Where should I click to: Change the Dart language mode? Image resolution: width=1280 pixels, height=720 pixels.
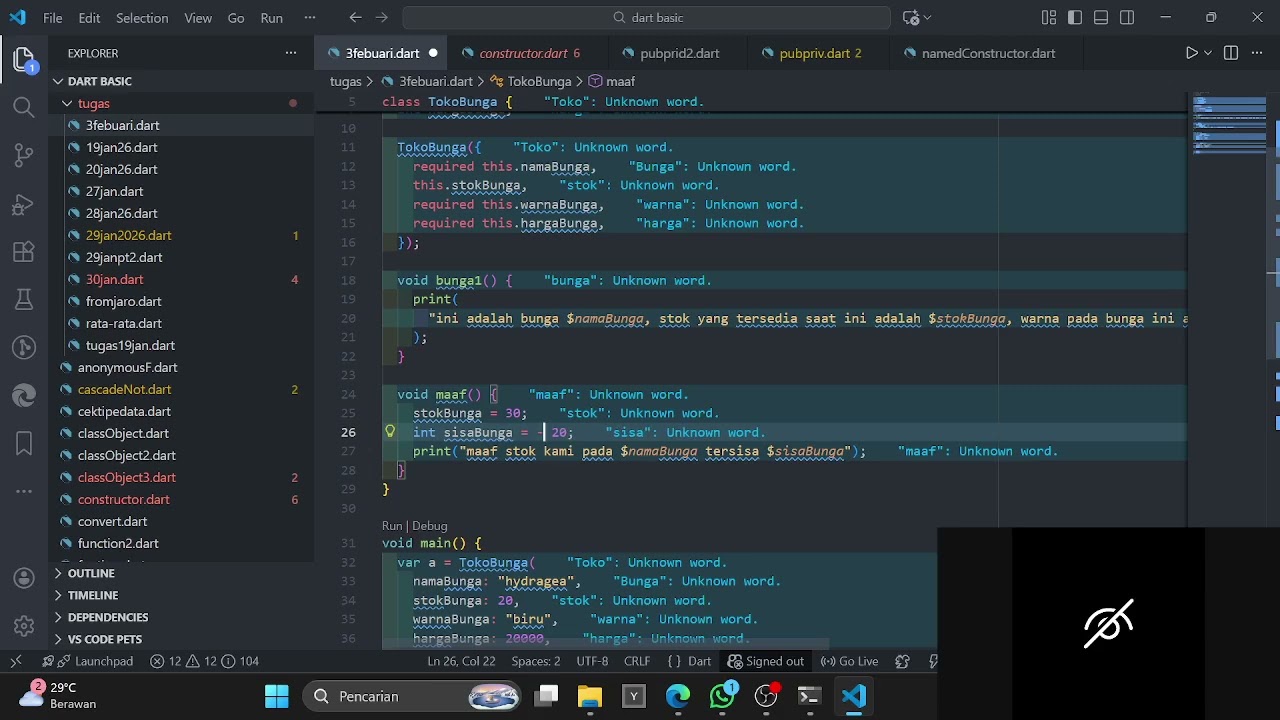tap(699, 661)
